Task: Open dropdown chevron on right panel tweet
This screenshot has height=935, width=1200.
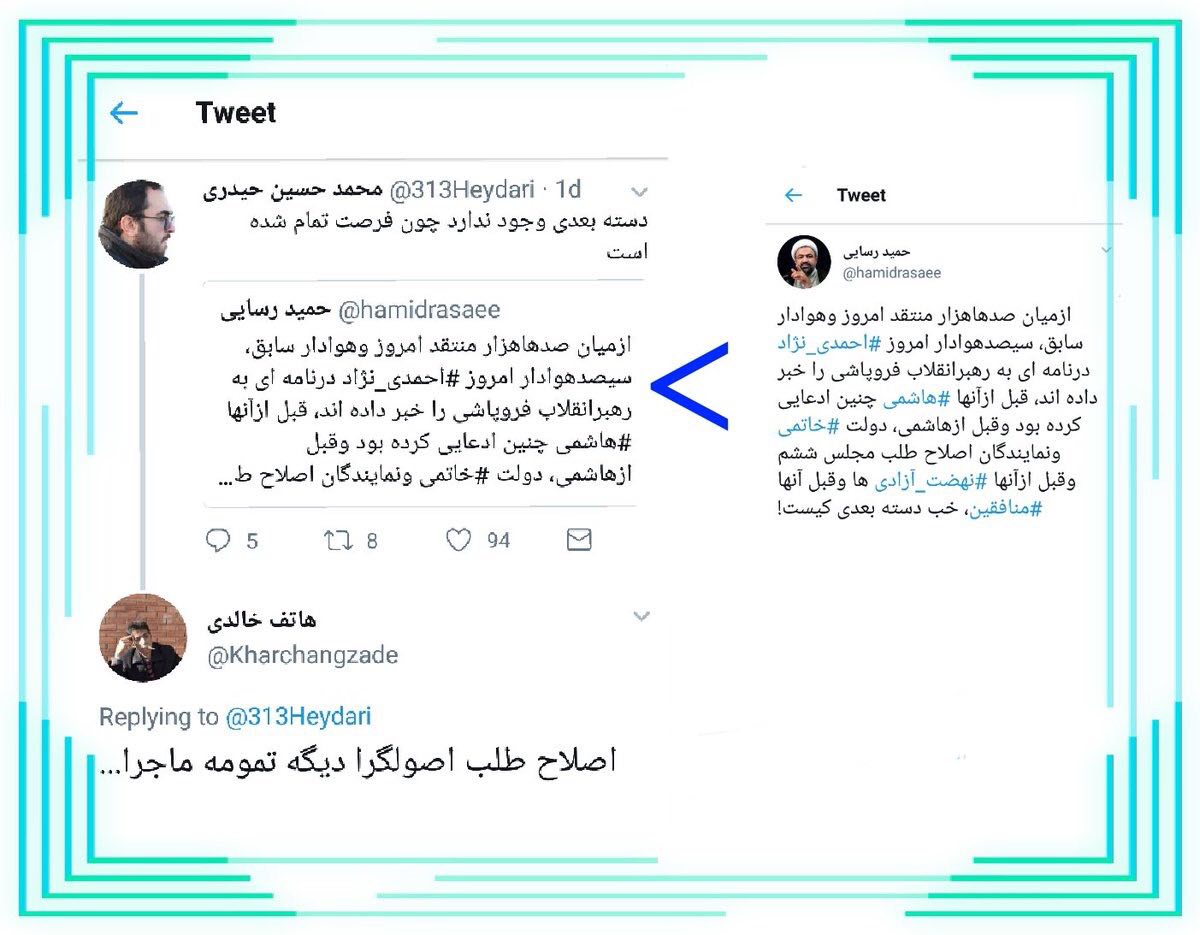Action: (x=1107, y=250)
